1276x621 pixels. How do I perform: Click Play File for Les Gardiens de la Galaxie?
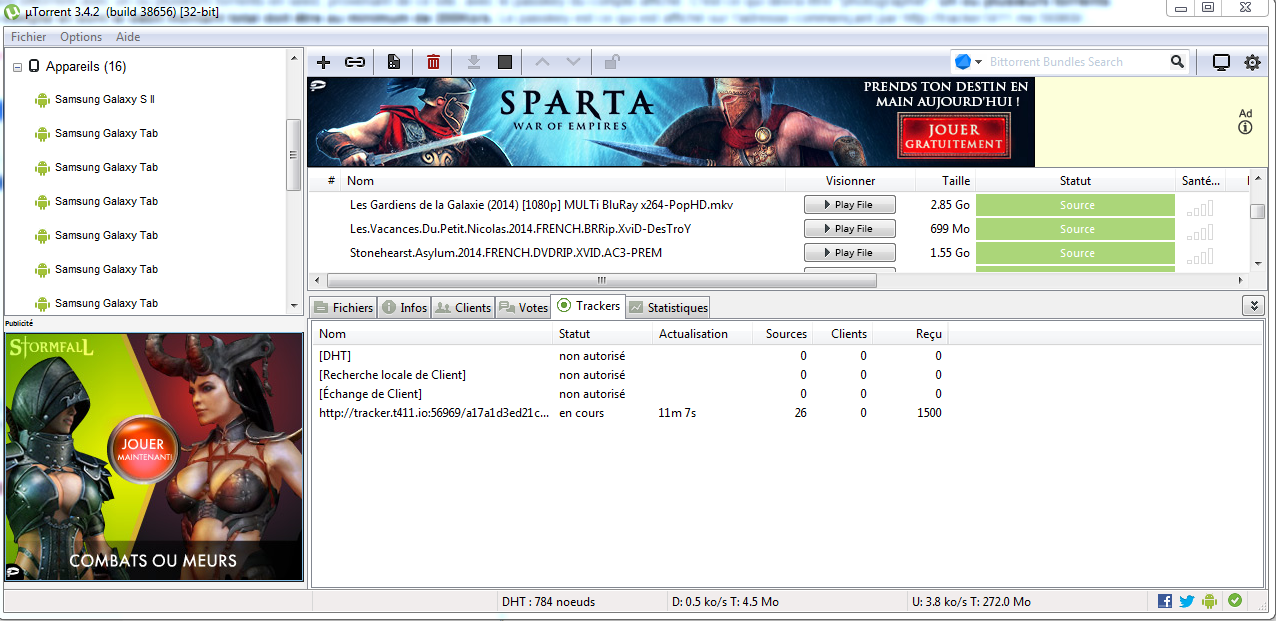point(849,205)
